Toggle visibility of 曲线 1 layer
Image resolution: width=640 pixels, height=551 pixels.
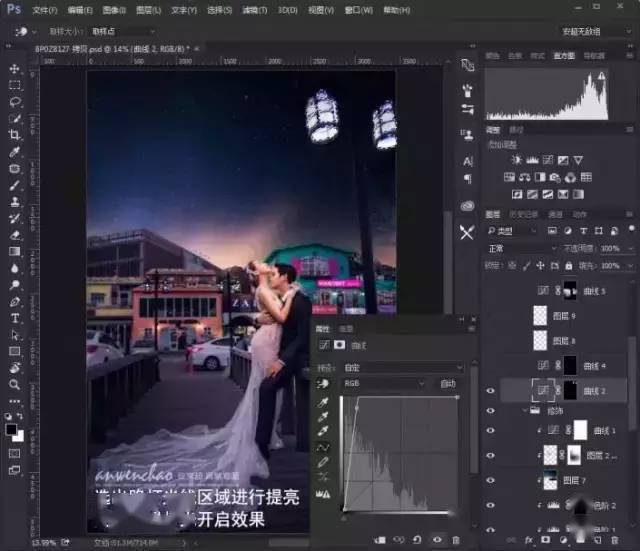tap(491, 431)
